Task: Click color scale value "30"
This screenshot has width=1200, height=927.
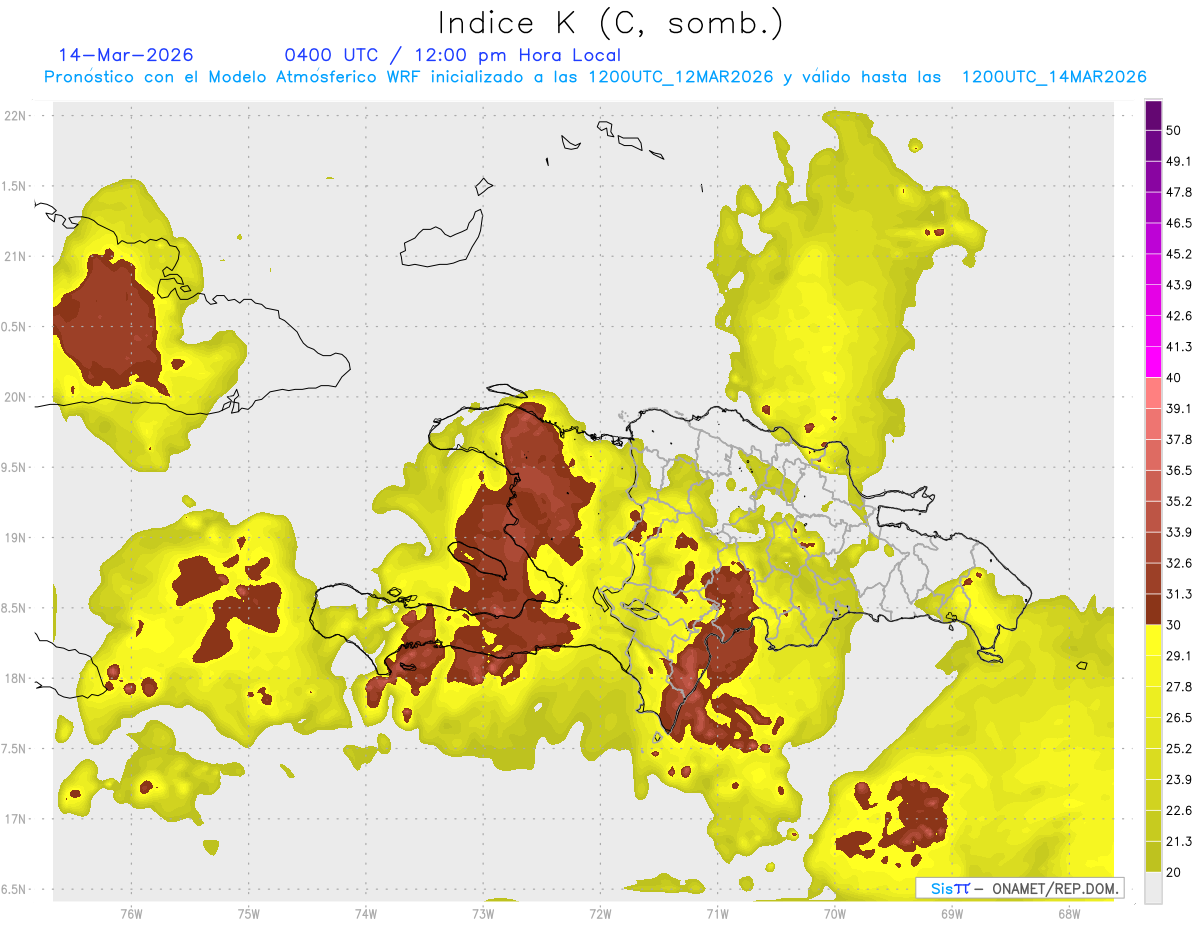Action: 1174,625
